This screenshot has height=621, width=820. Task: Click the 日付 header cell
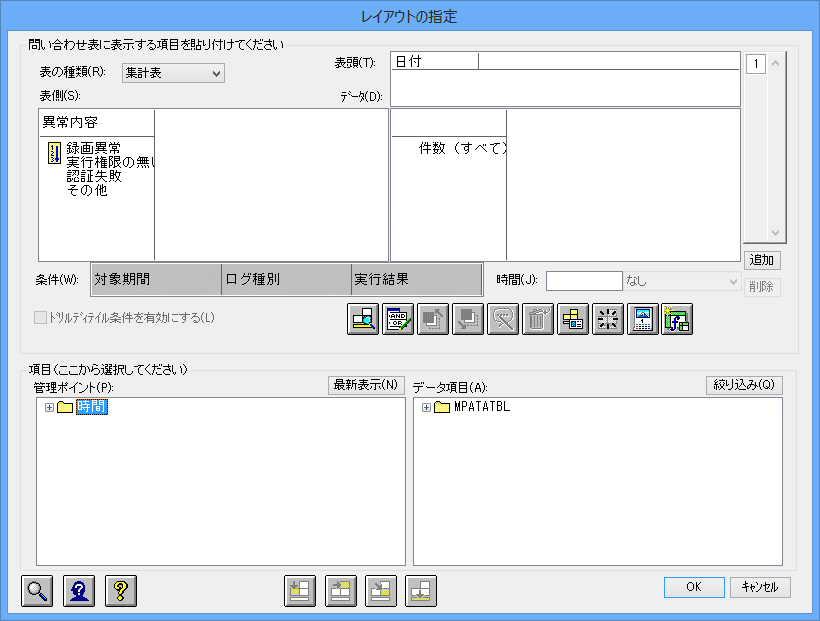pos(435,61)
